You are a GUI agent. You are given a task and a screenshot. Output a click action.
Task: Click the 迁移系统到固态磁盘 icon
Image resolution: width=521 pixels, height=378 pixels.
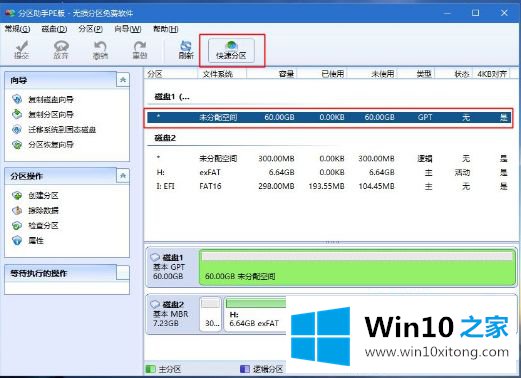click(17, 129)
